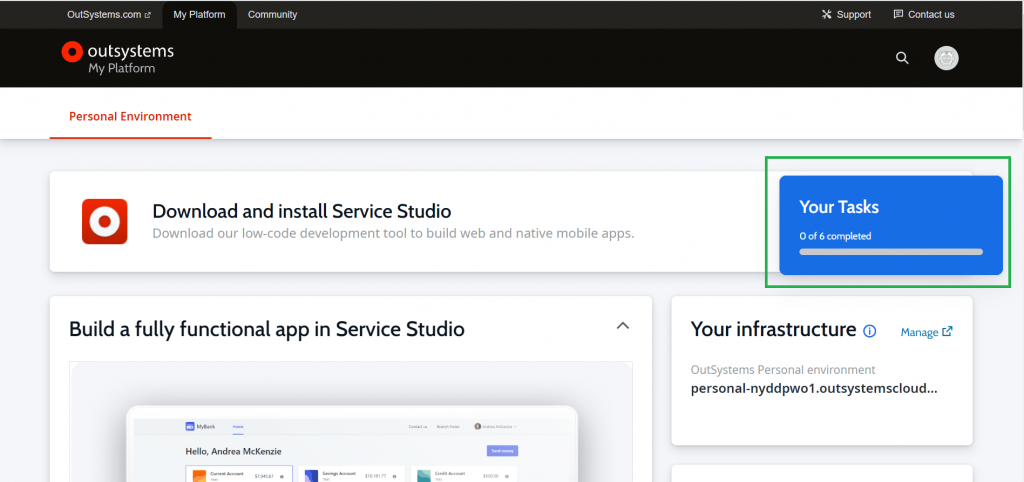Click Download and install Service Studio heading
The width and height of the screenshot is (1024, 482).
click(x=301, y=212)
